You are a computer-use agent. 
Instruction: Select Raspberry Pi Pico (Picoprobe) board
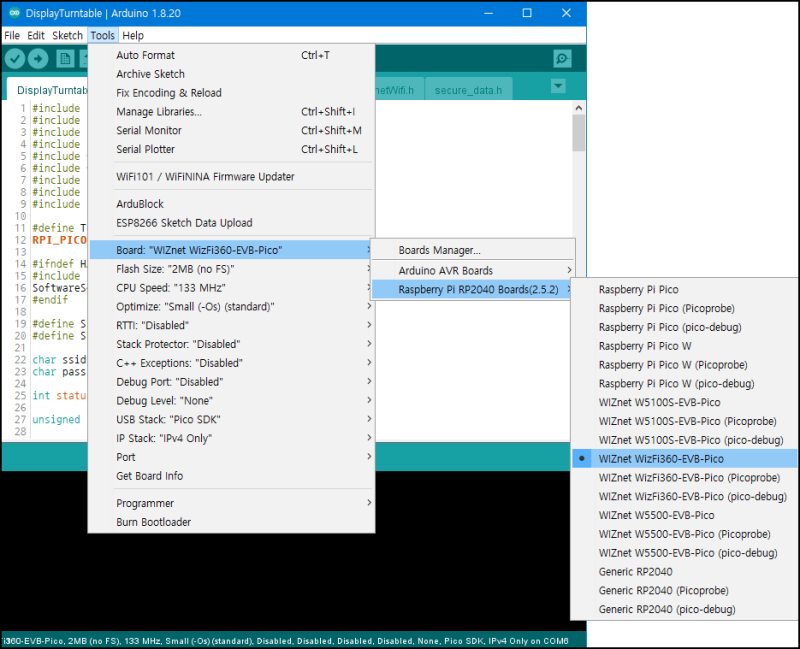point(684,308)
